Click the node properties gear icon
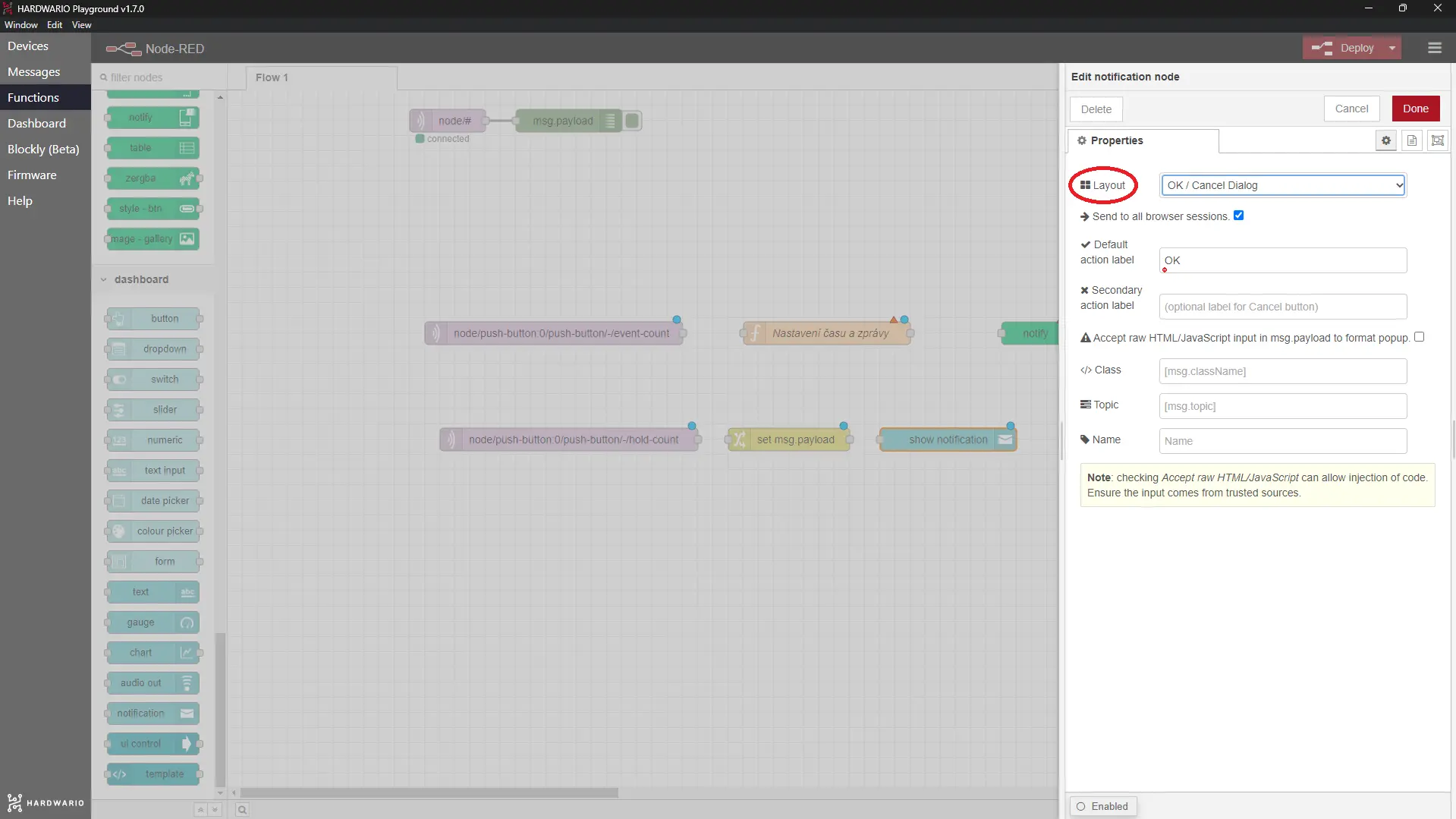The width and height of the screenshot is (1456, 819). point(1386,140)
